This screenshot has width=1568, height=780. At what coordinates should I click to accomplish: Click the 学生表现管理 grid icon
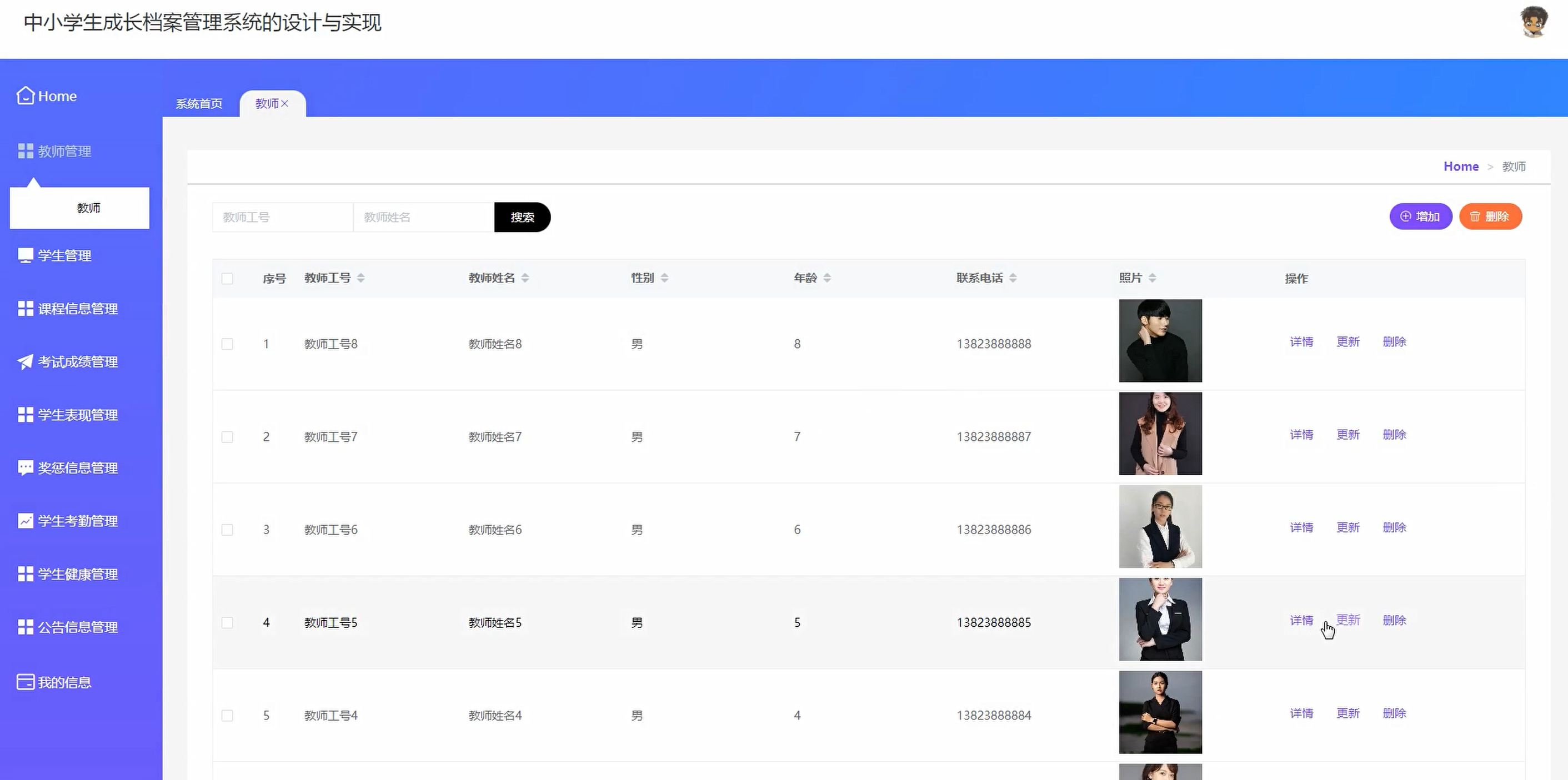click(26, 415)
